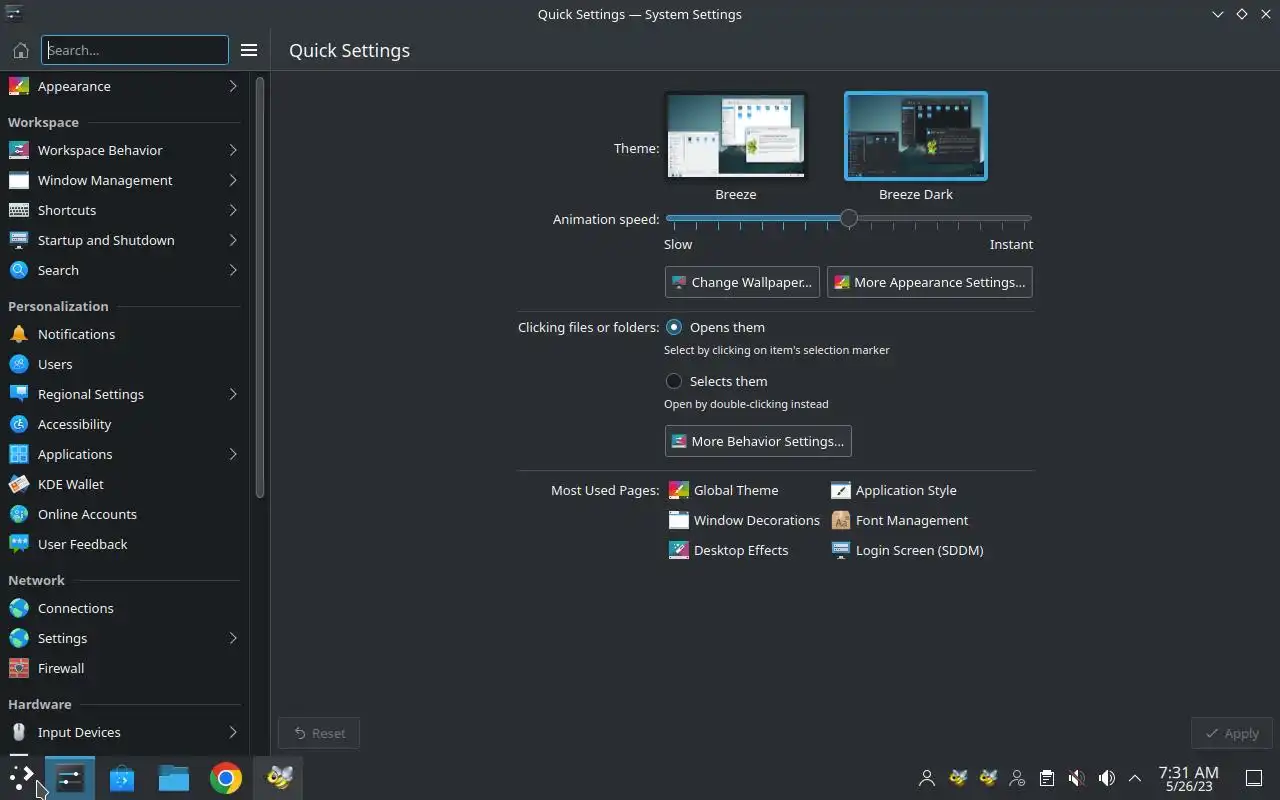Screen dimensions: 1280x800
Task: Select the Breeze Dark theme thumbnail
Action: click(916, 136)
